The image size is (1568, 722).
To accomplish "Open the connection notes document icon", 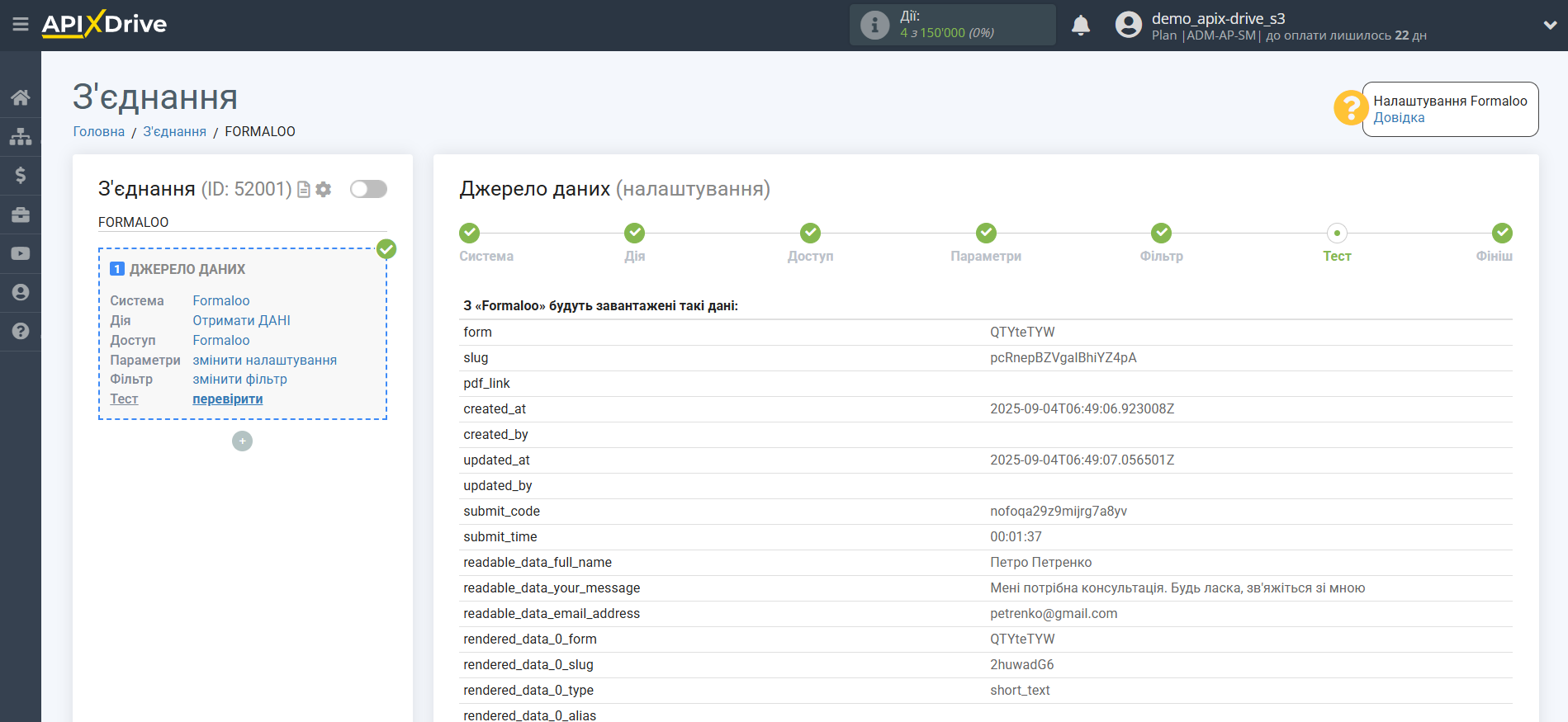I will coord(304,190).
